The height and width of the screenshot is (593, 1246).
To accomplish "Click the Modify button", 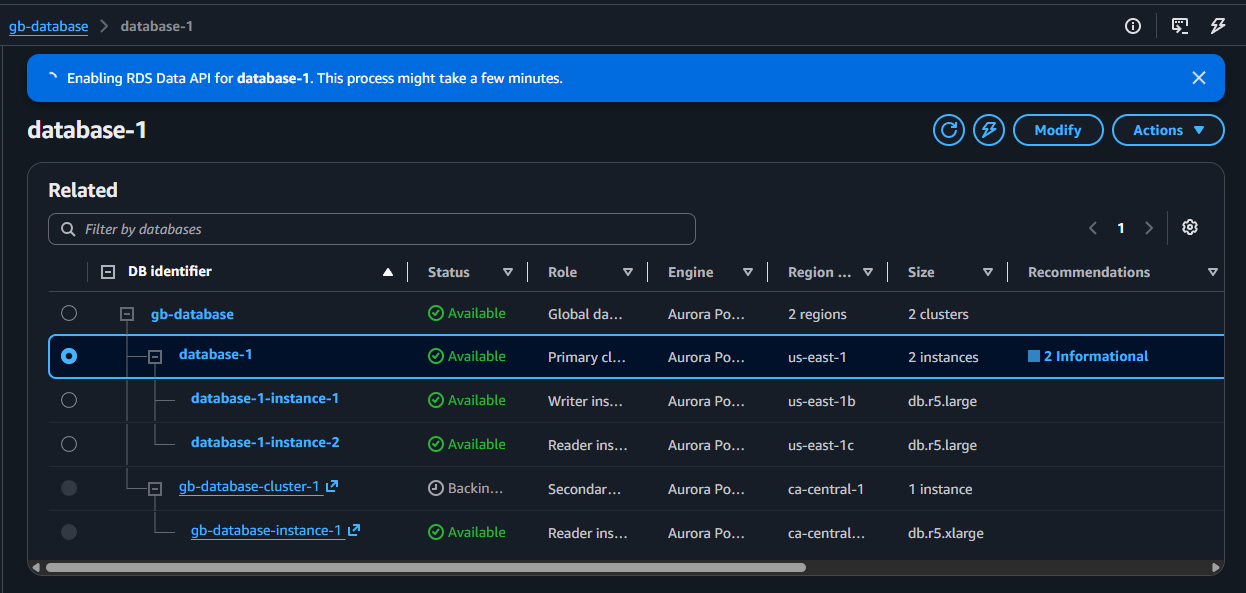I will pyautogui.click(x=1058, y=130).
